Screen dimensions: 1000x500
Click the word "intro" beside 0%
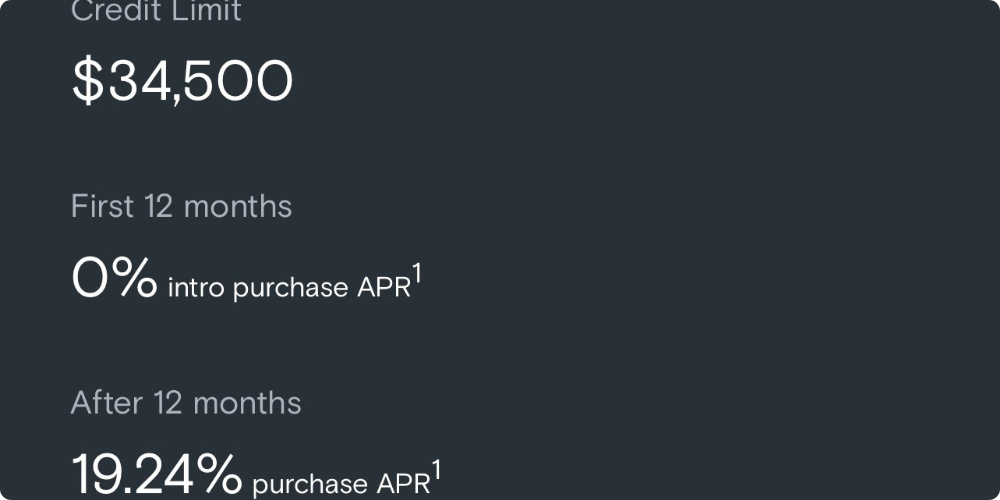[x=196, y=289]
